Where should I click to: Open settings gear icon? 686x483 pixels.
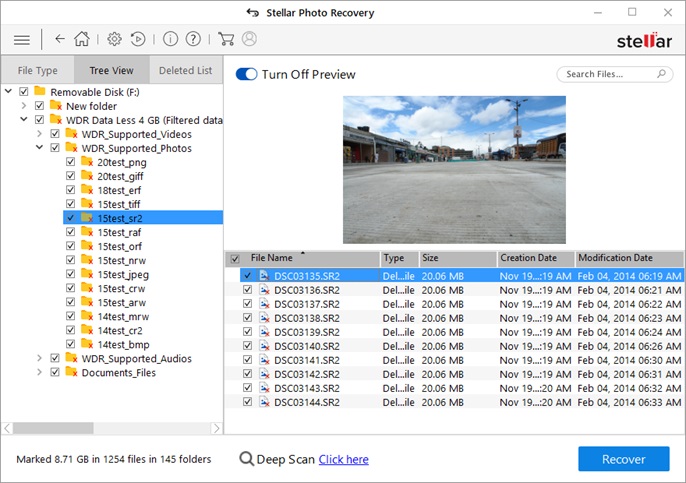[x=114, y=39]
